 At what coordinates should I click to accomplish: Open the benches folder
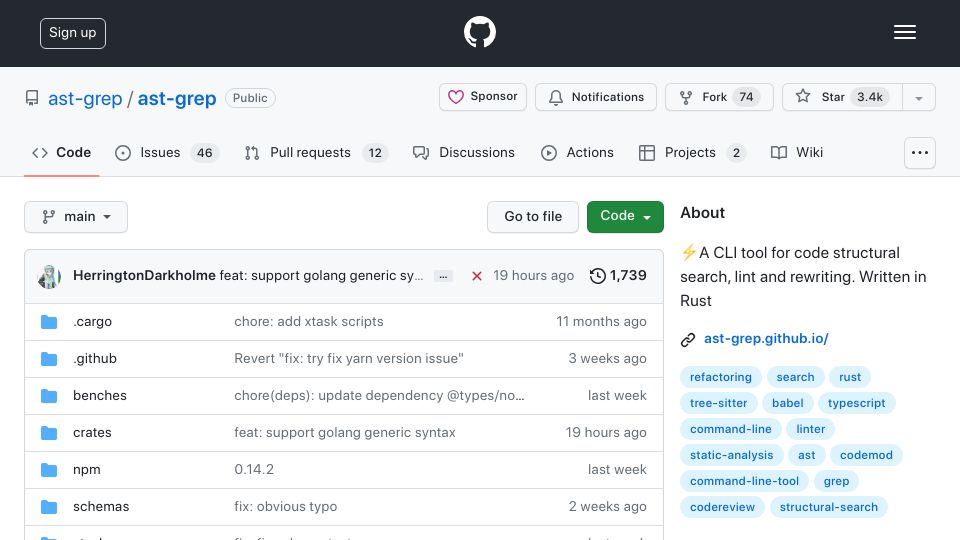point(100,396)
